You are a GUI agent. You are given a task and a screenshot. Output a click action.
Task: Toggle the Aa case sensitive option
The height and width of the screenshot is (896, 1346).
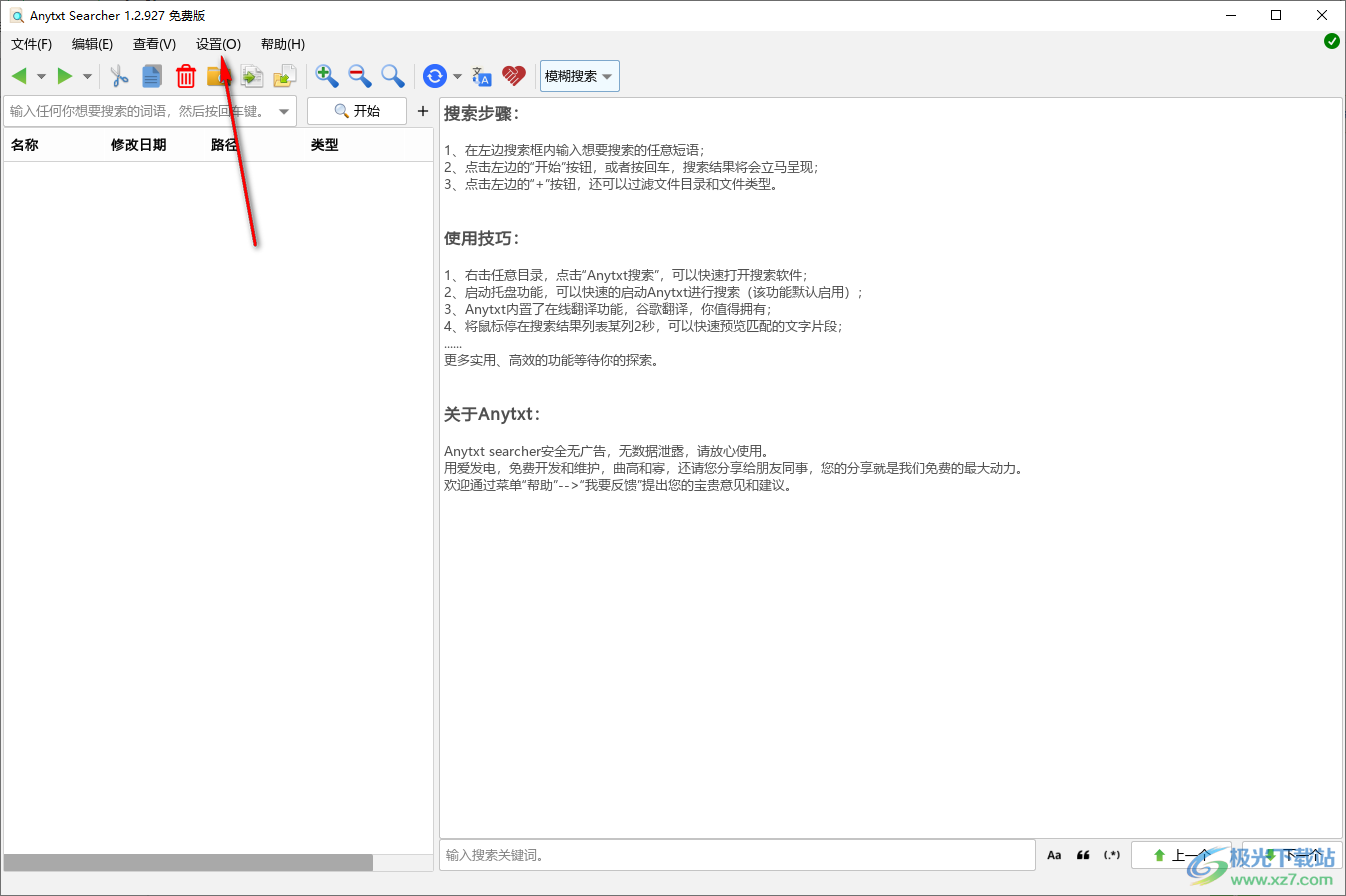pos(1054,855)
